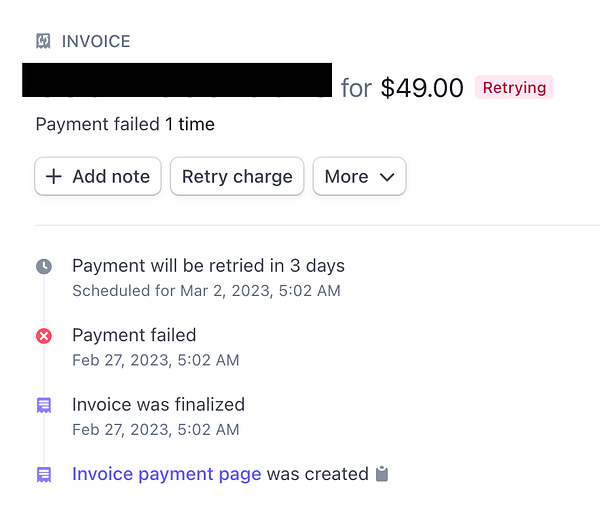This screenshot has width=600, height=520.
Task: Open the More dropdown menu
Action: pos(359,177)
